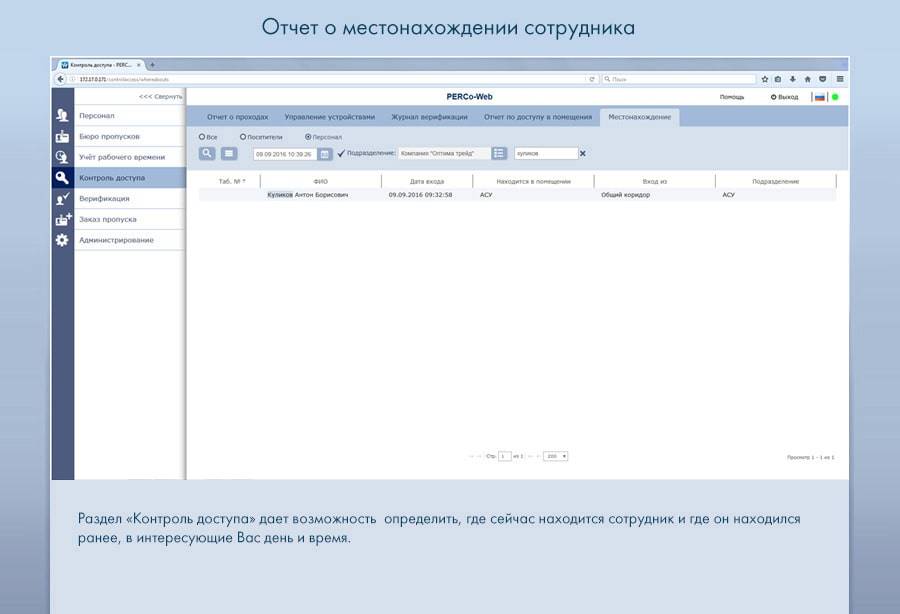Open the rows-per-page 200 dropdown
This screenshot has width=900, height=614.
click(555, 456)
